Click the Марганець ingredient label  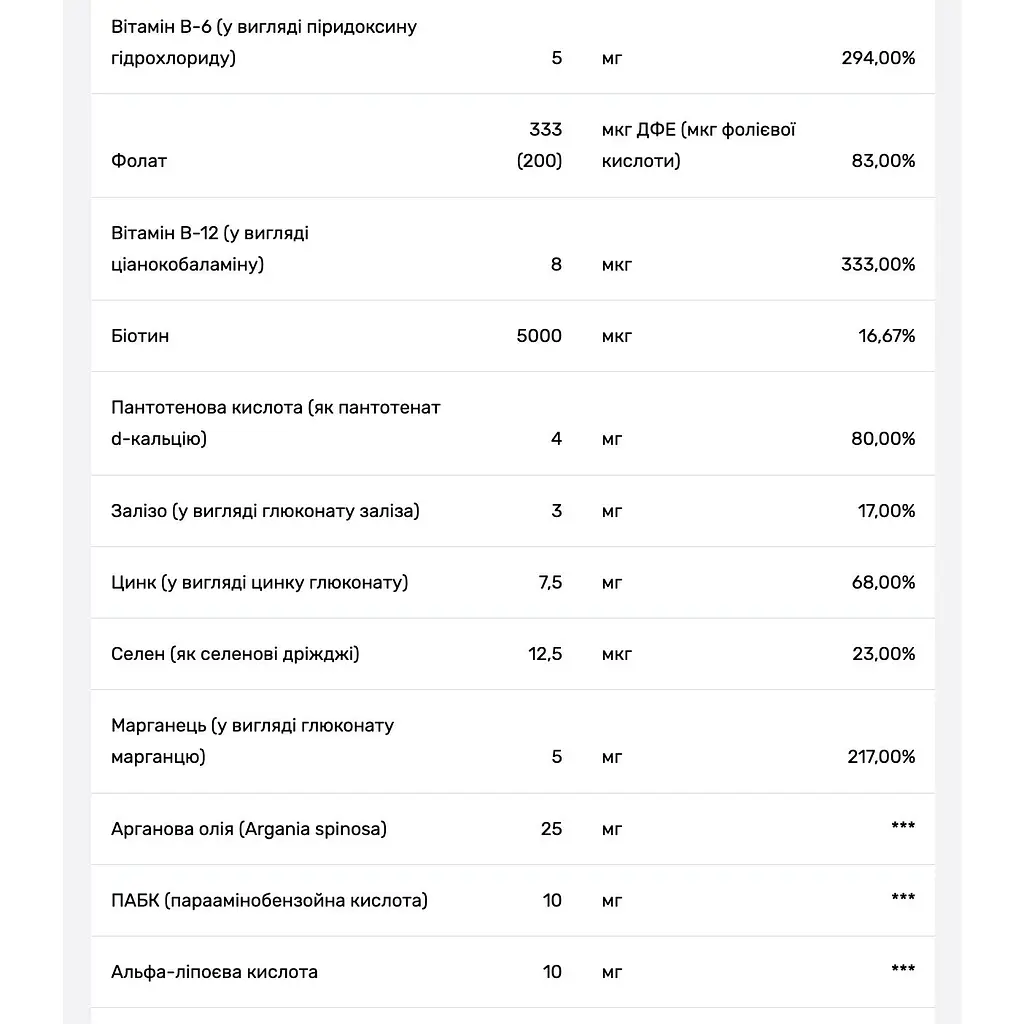[x=253, y=741]
